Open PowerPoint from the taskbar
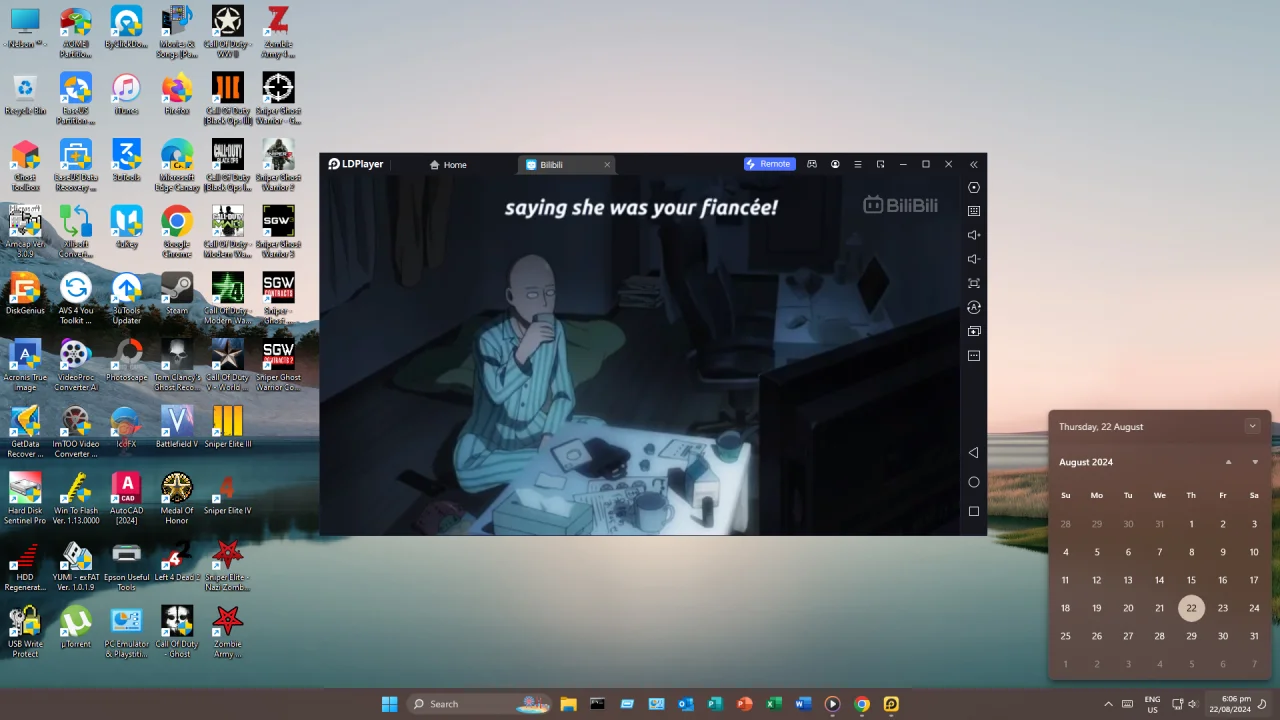This screenshot has height=720, width=1280. click(744, 704)
